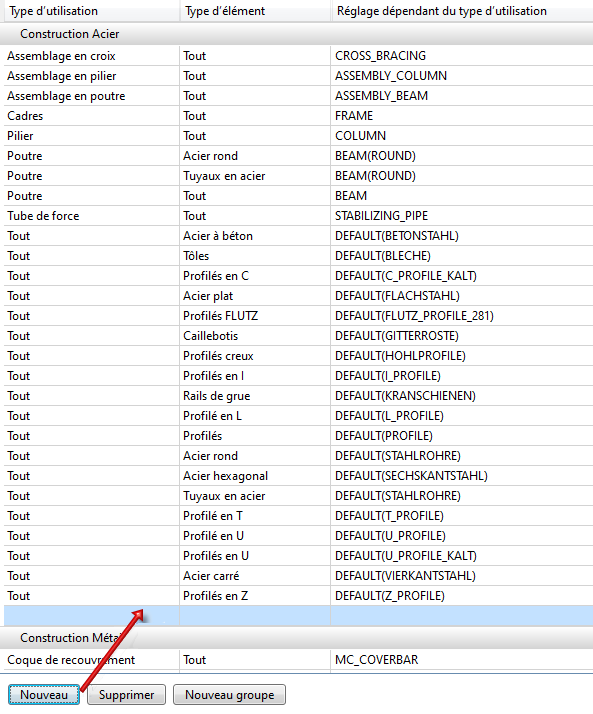The width and height of the screenshot is (593, 714).
Task: Select the Assemblage en croix row
Action: (x=298, y=56)
